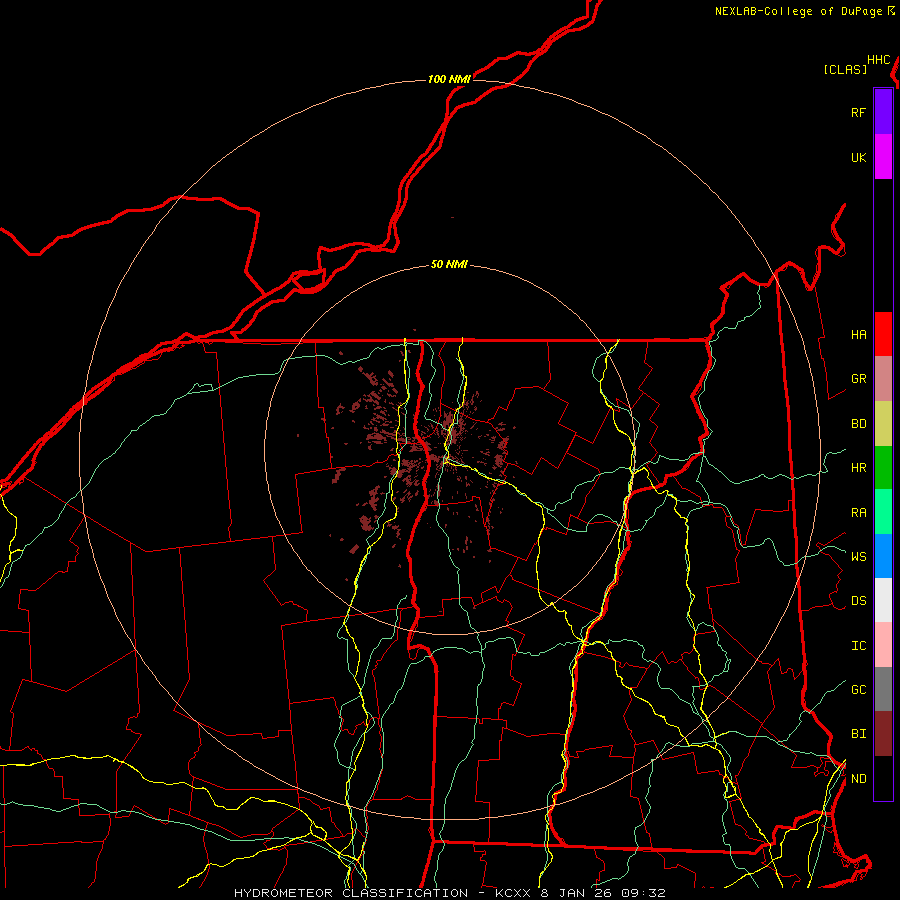The height and width of the screenshot is (900, 900).
Task: Click the GC legend label
Action: coord(858,690)
